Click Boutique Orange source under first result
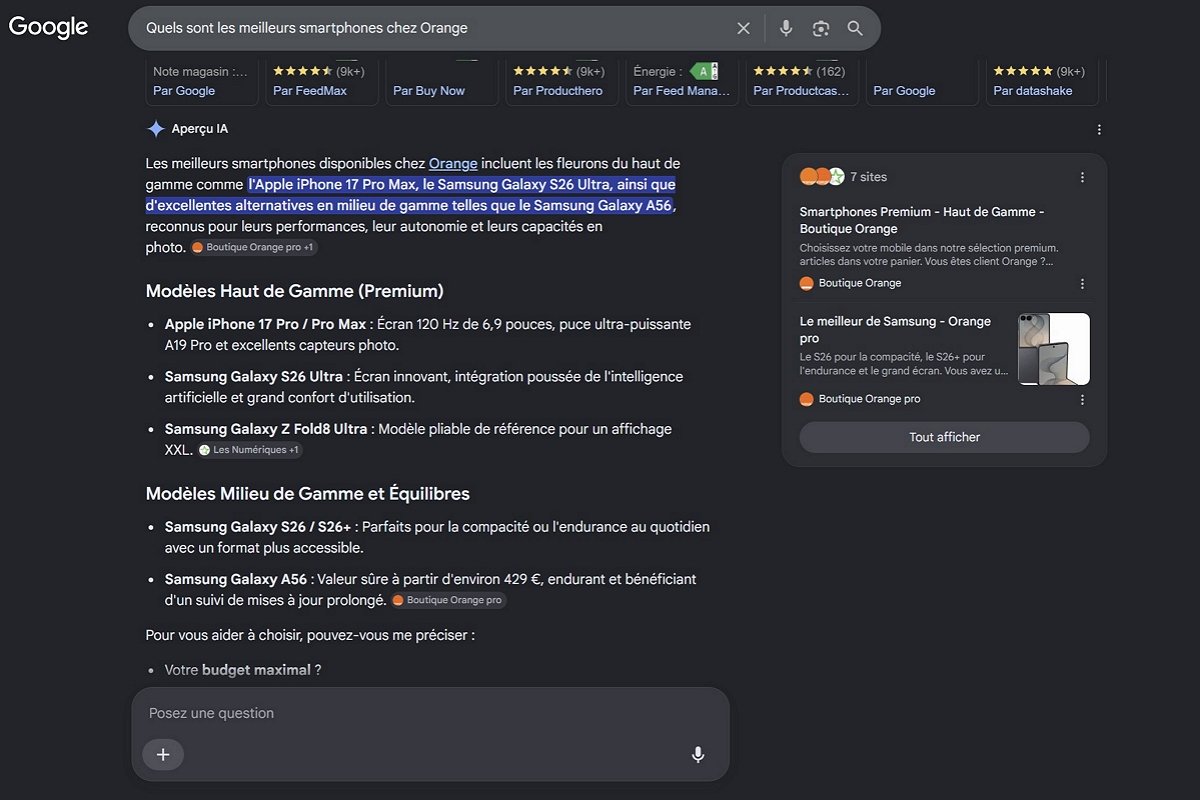The width and height of the screenshot is (1200, 800). click(851, 283)
